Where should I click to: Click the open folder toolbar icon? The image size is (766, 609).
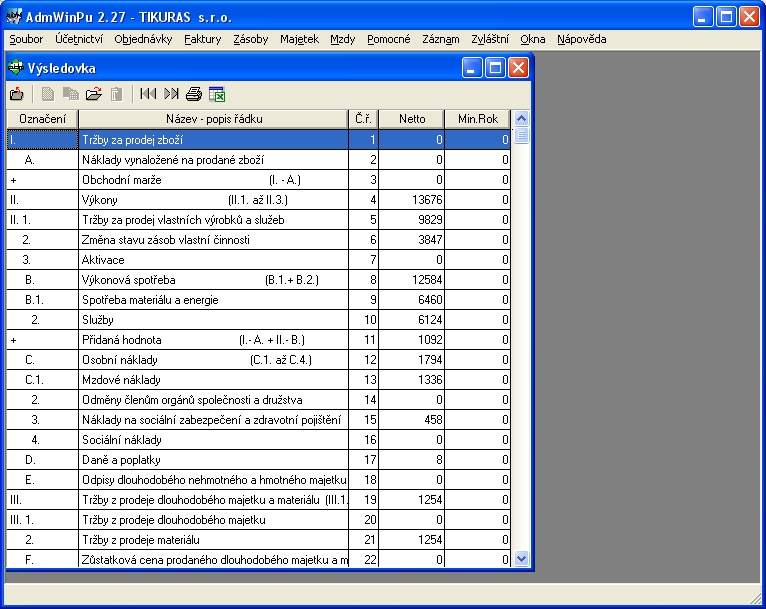[94, 94]
